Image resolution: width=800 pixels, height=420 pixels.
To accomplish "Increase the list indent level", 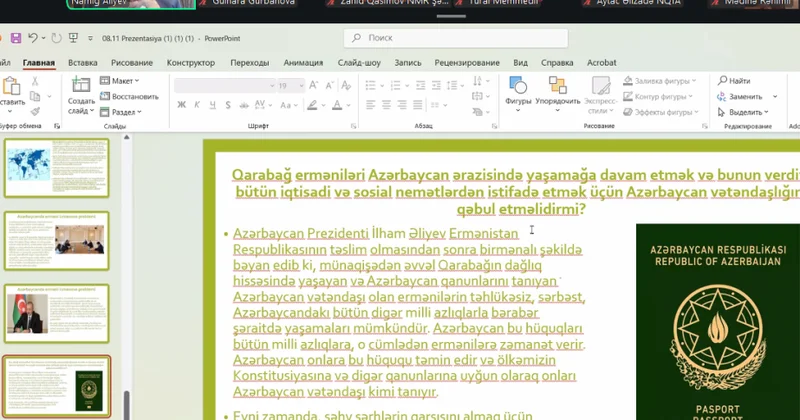I will (436, 85).
